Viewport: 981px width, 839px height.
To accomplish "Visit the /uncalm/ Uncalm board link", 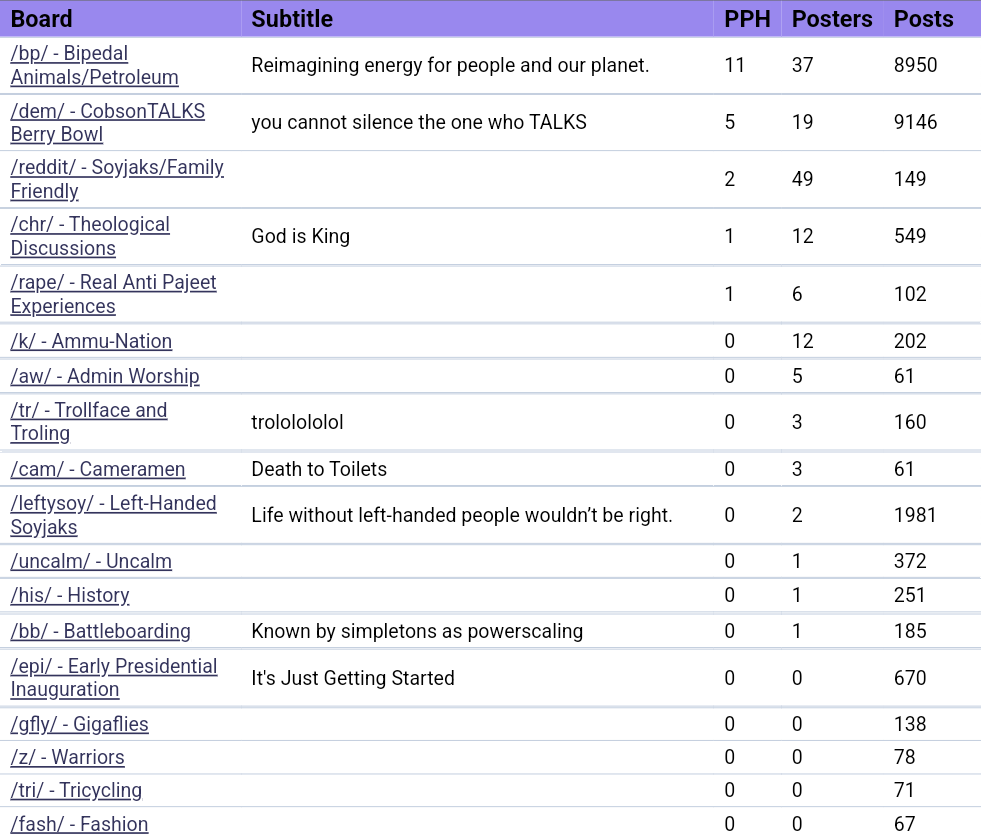I will point(91,561).
